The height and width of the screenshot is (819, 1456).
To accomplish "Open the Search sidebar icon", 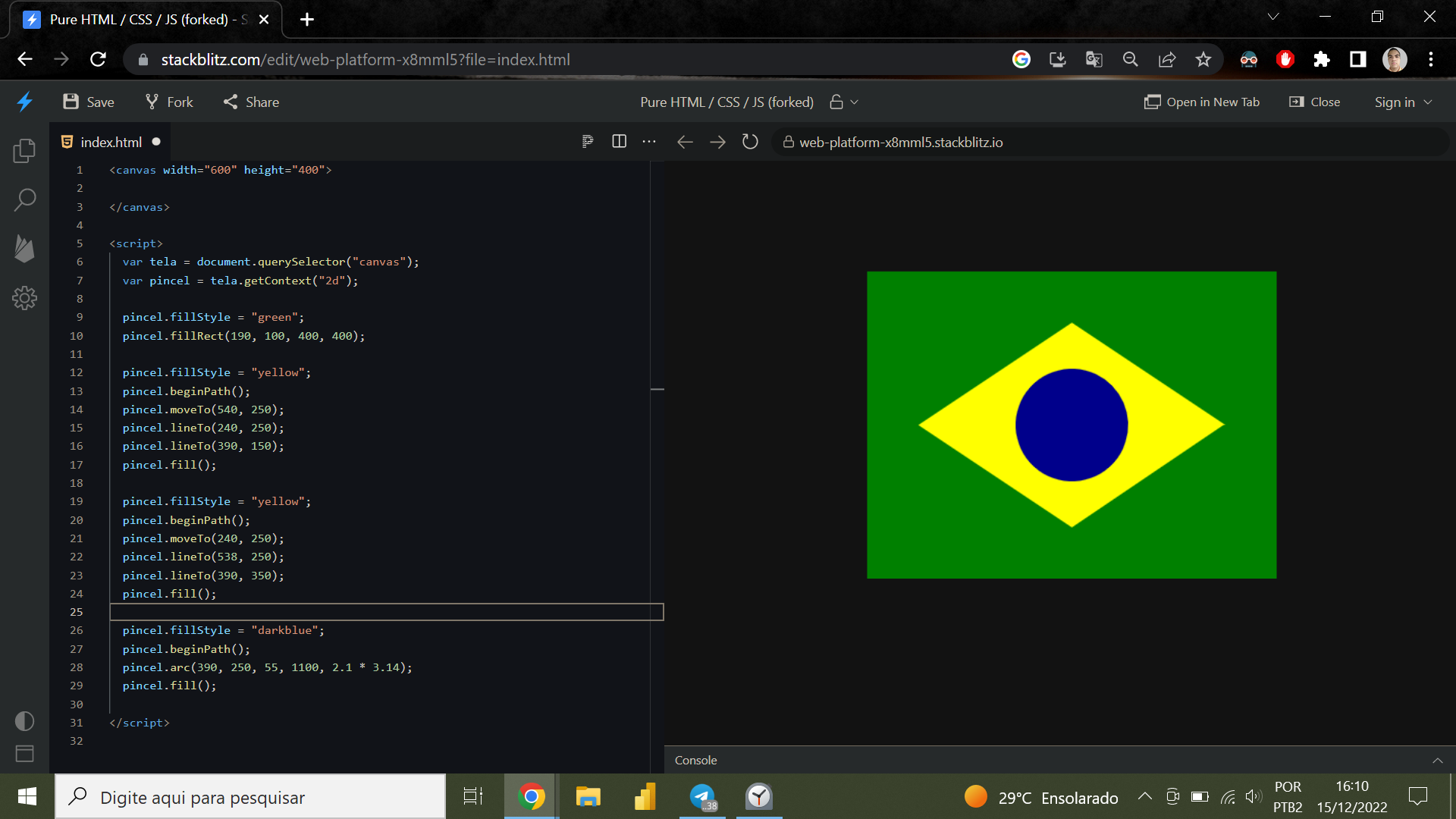I will tap(24, 200).
